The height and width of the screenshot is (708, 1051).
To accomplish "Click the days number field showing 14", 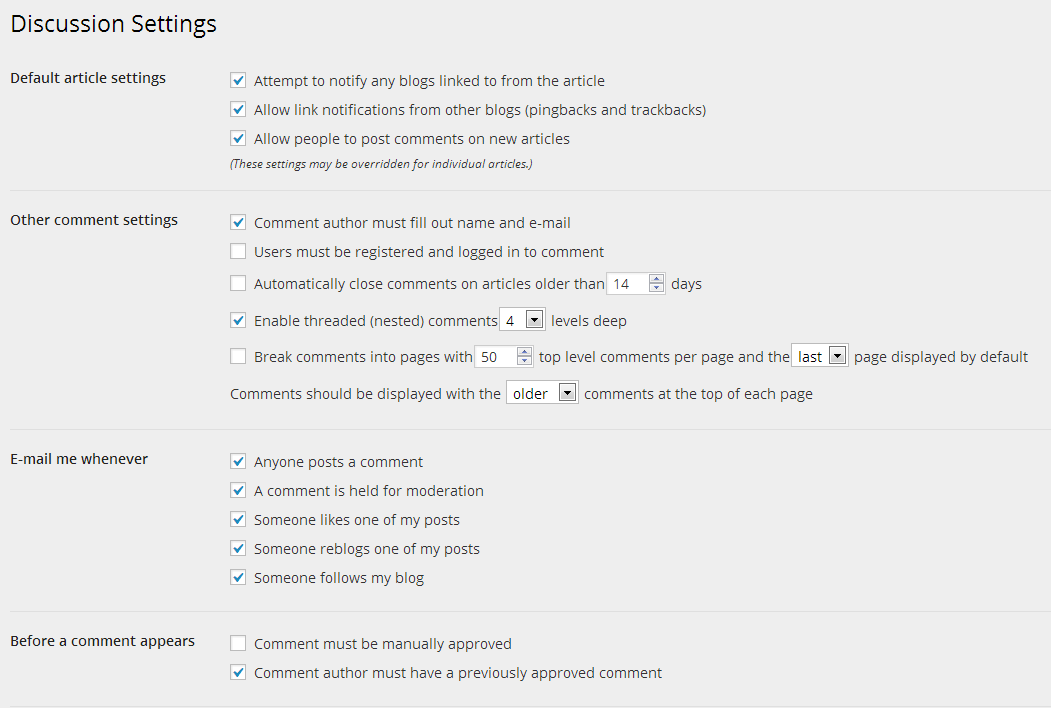I will click(627, 284).
